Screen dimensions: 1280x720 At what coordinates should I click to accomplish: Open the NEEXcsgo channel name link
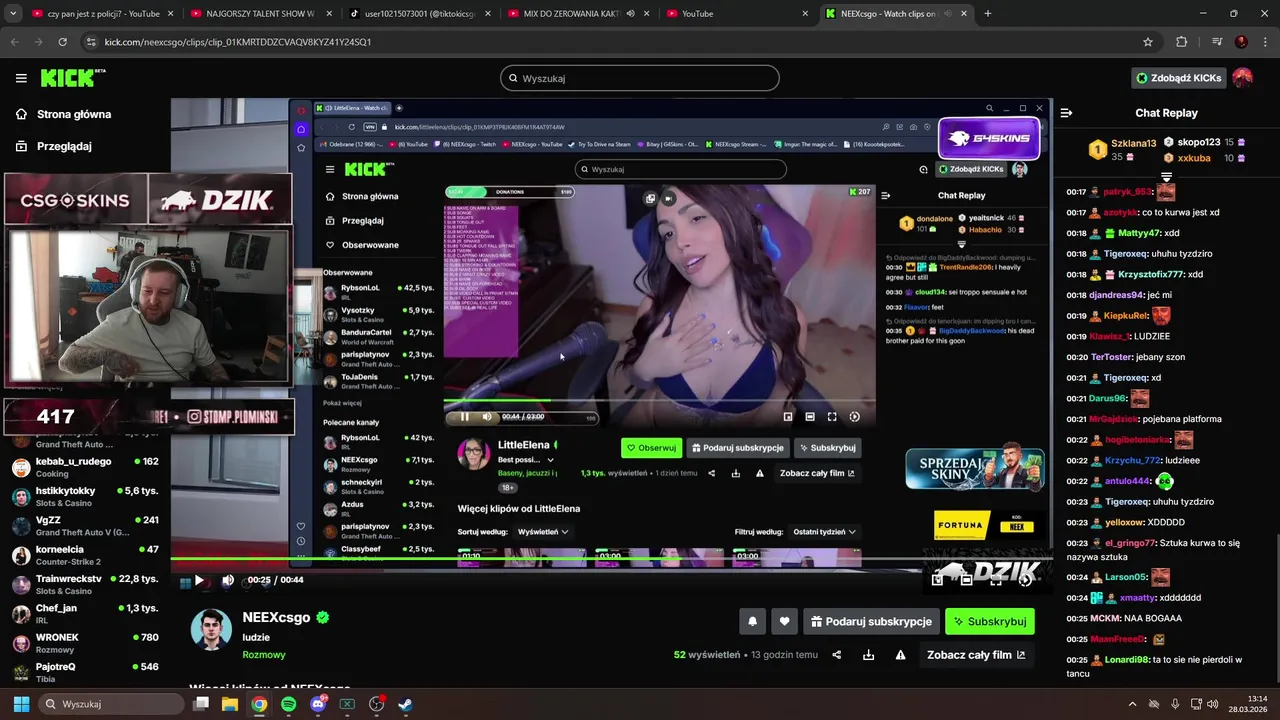pyautogui.click(x=276, y=618)
